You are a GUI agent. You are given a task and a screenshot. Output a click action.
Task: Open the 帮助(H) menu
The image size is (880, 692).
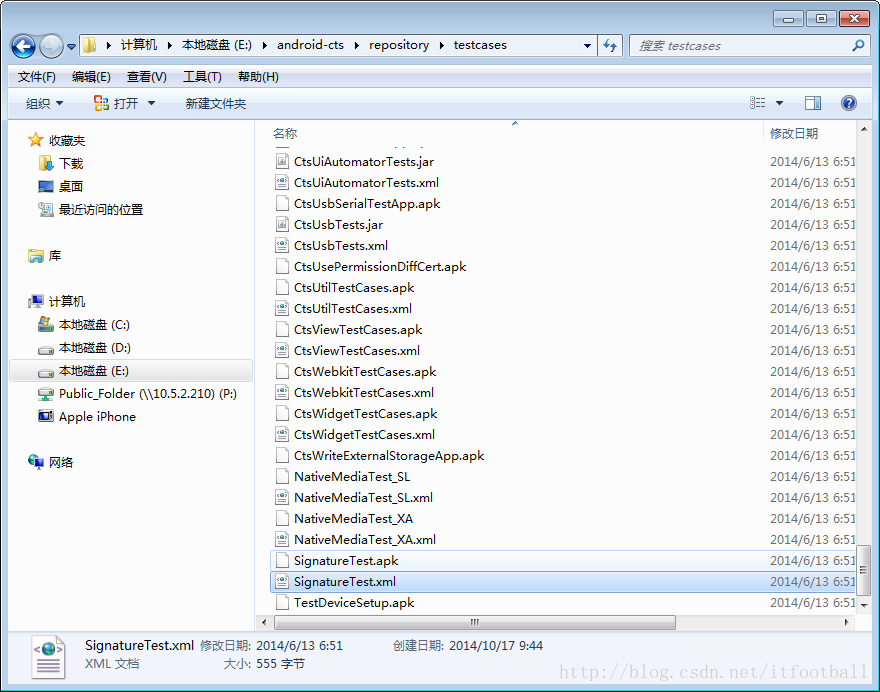[x=258, y=77]
